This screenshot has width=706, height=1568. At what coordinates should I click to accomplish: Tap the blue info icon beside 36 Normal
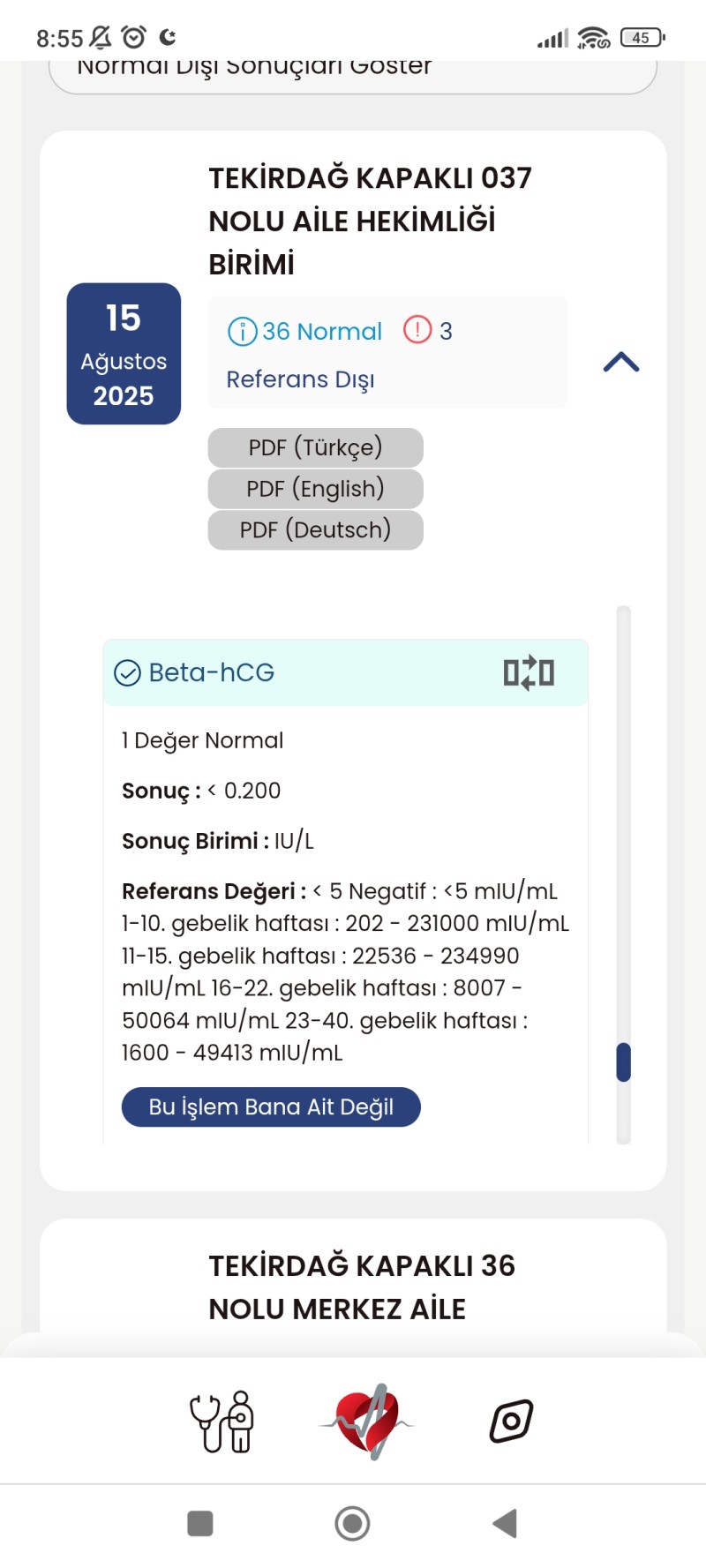pos(242,332)
